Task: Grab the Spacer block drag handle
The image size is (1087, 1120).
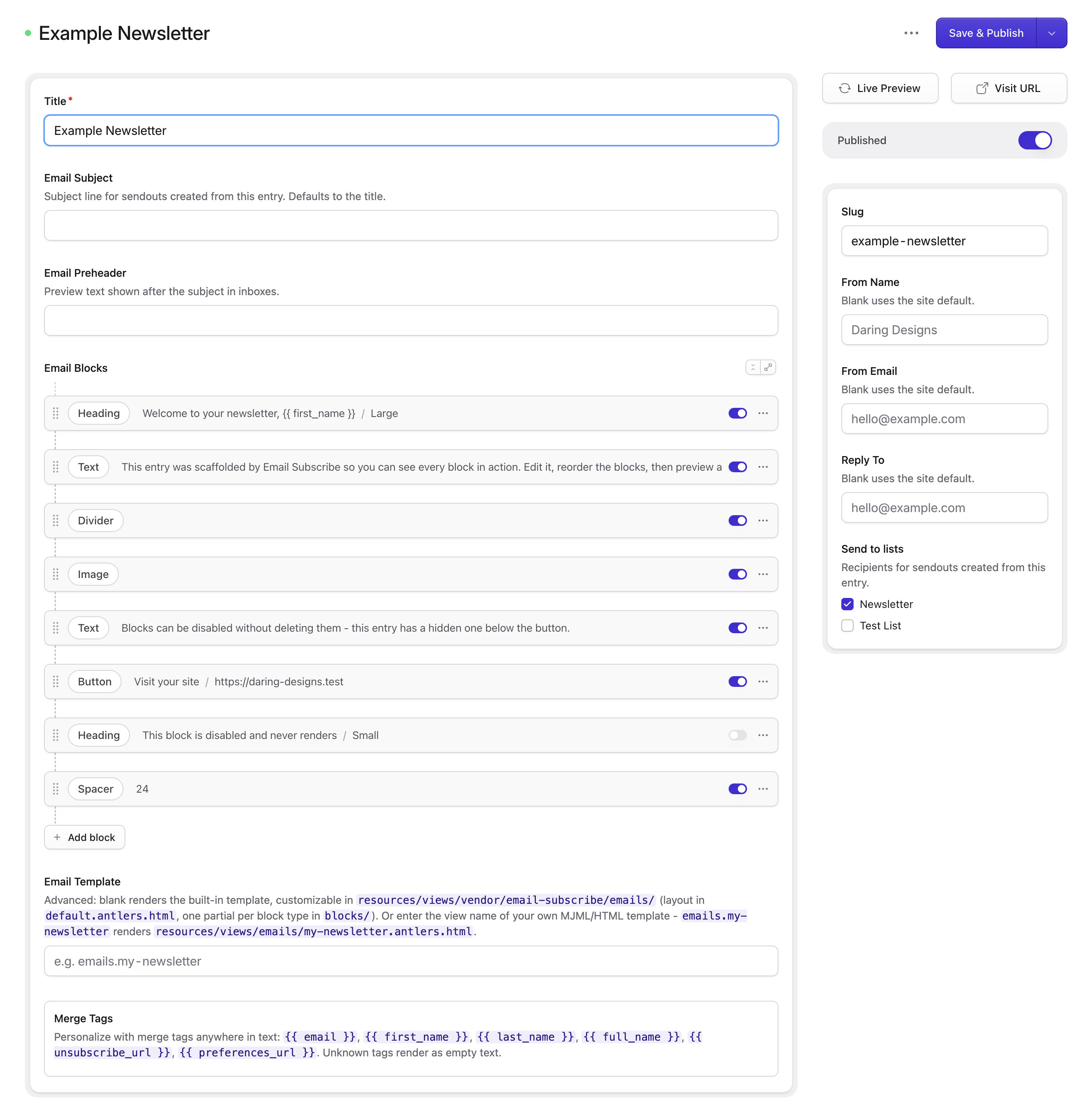Action: tap(56, 789)
